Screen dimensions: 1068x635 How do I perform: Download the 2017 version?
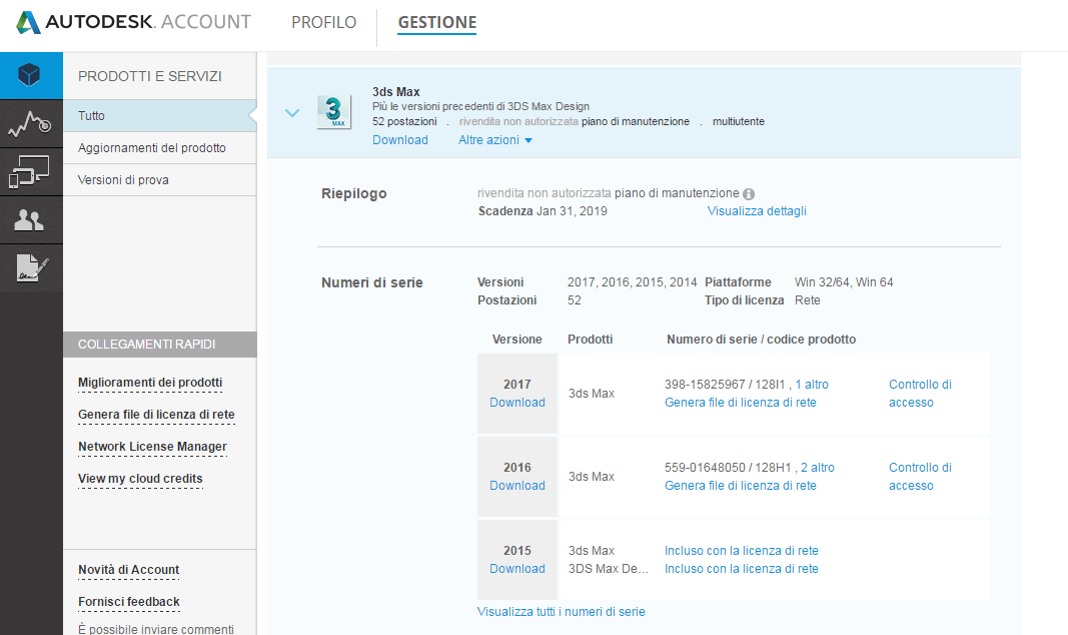click(x=517, y=403)
